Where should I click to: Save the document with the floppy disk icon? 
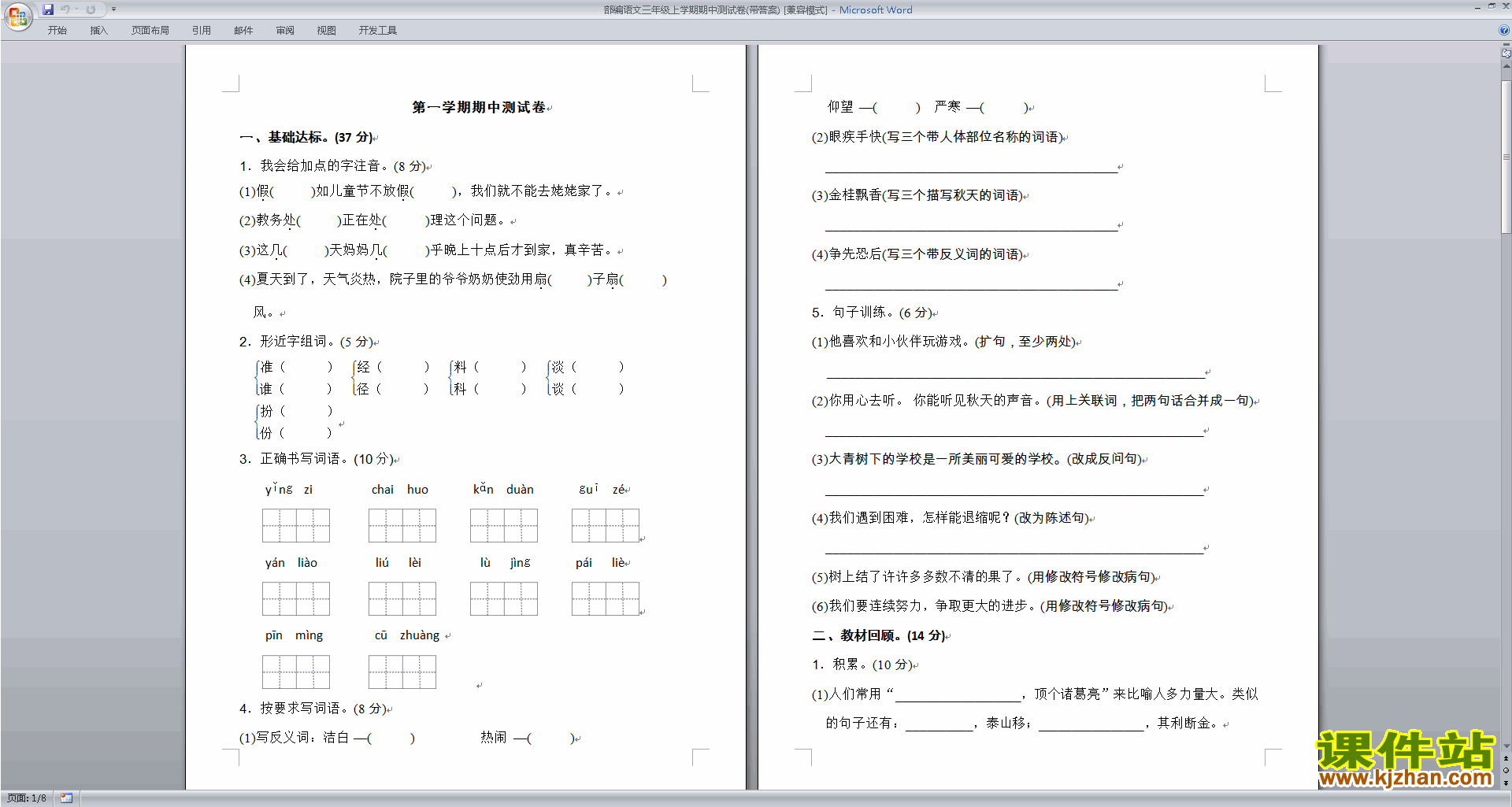48,9
